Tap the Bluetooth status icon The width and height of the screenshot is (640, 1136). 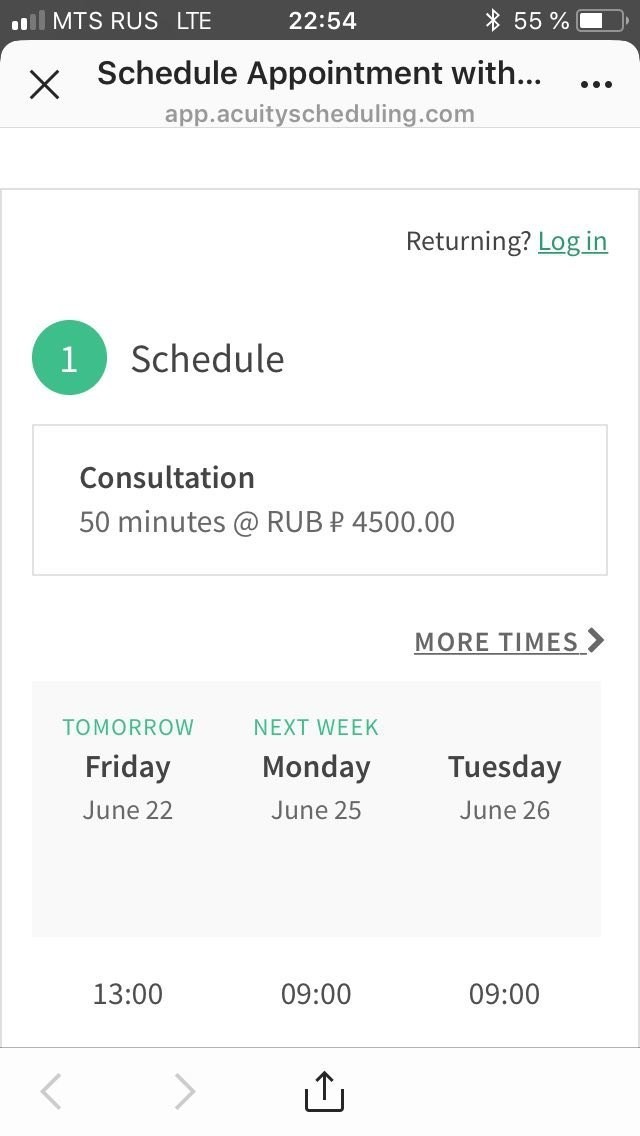point(493,20)
